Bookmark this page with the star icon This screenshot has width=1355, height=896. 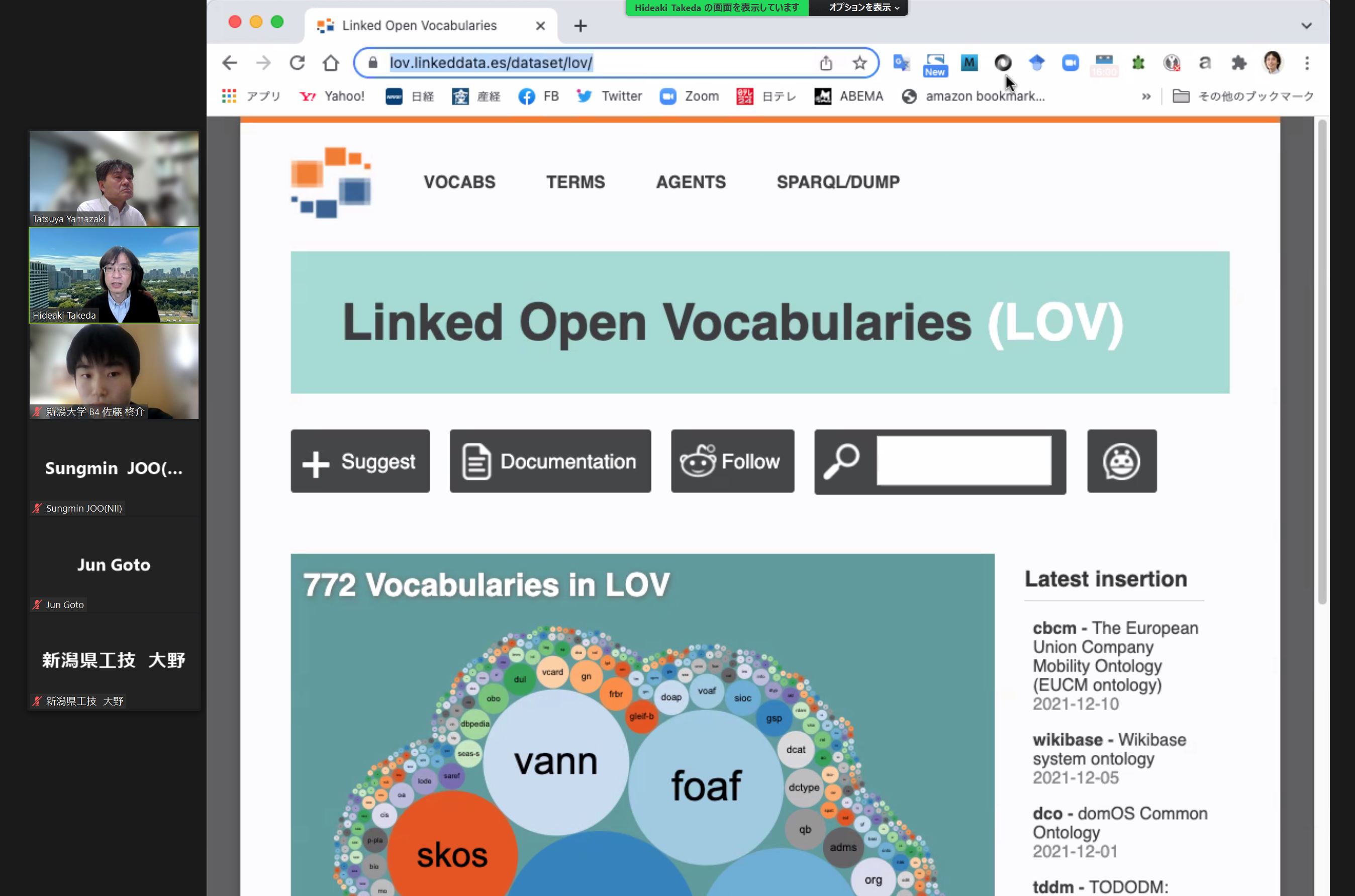point(859,63)
